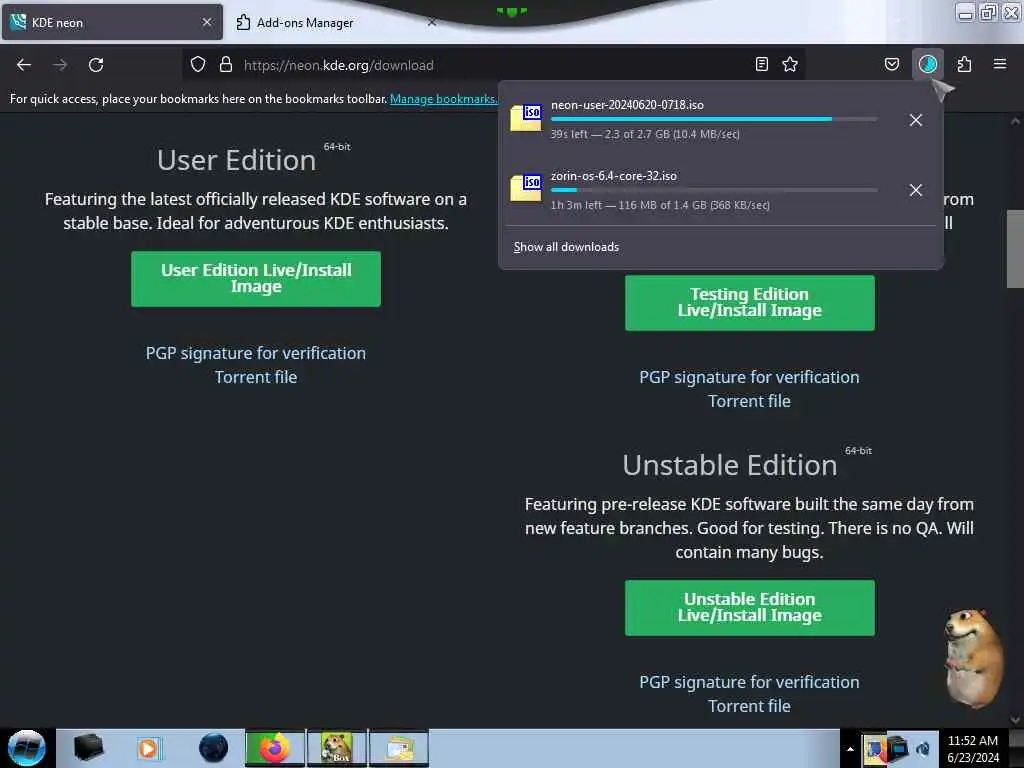Screen dimensions: 1024x768
Task: Open User Edition Torrent file link
Action: tap(256, 377)
